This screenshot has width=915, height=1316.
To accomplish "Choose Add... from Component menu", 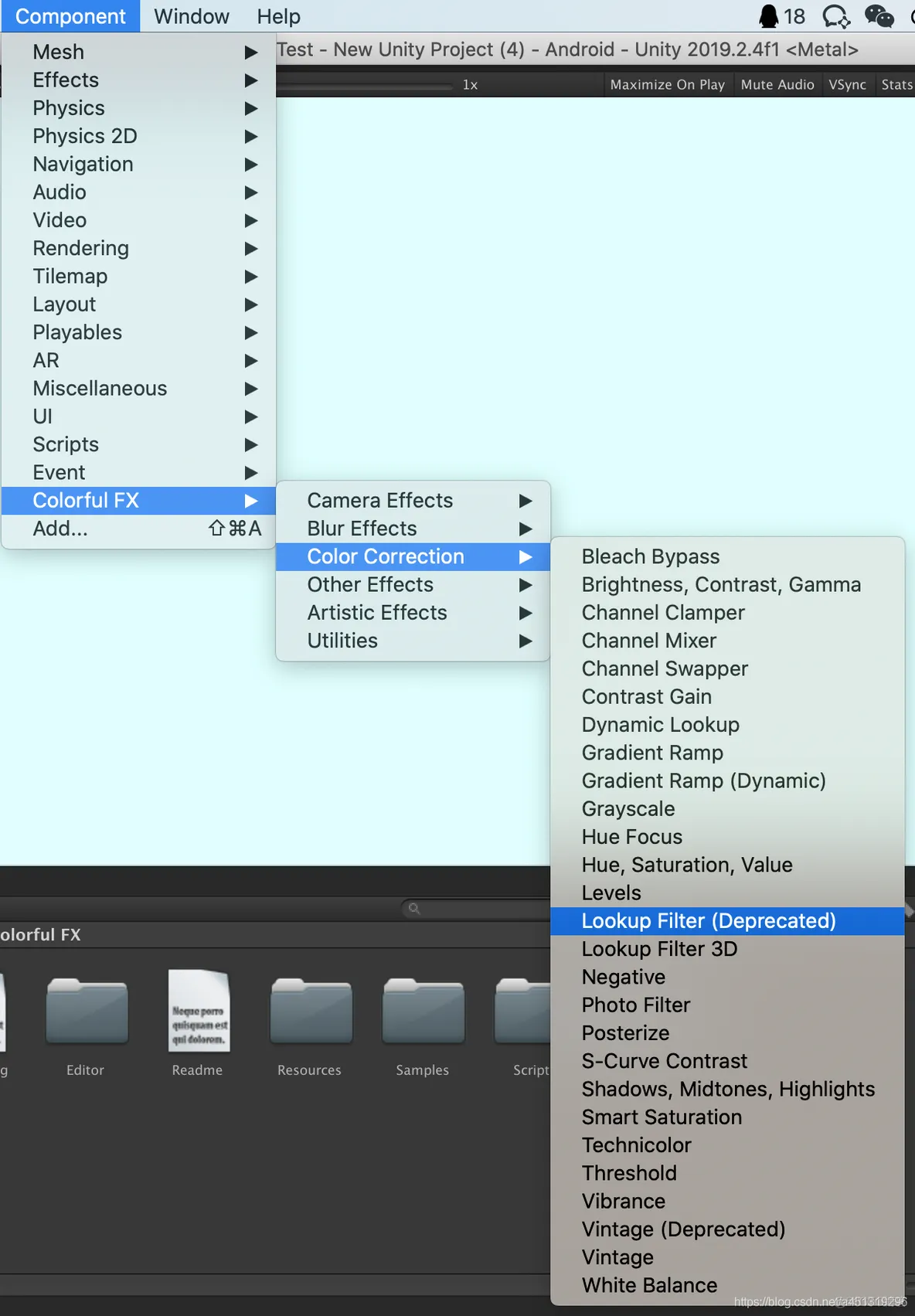I will tap(138, 529).
